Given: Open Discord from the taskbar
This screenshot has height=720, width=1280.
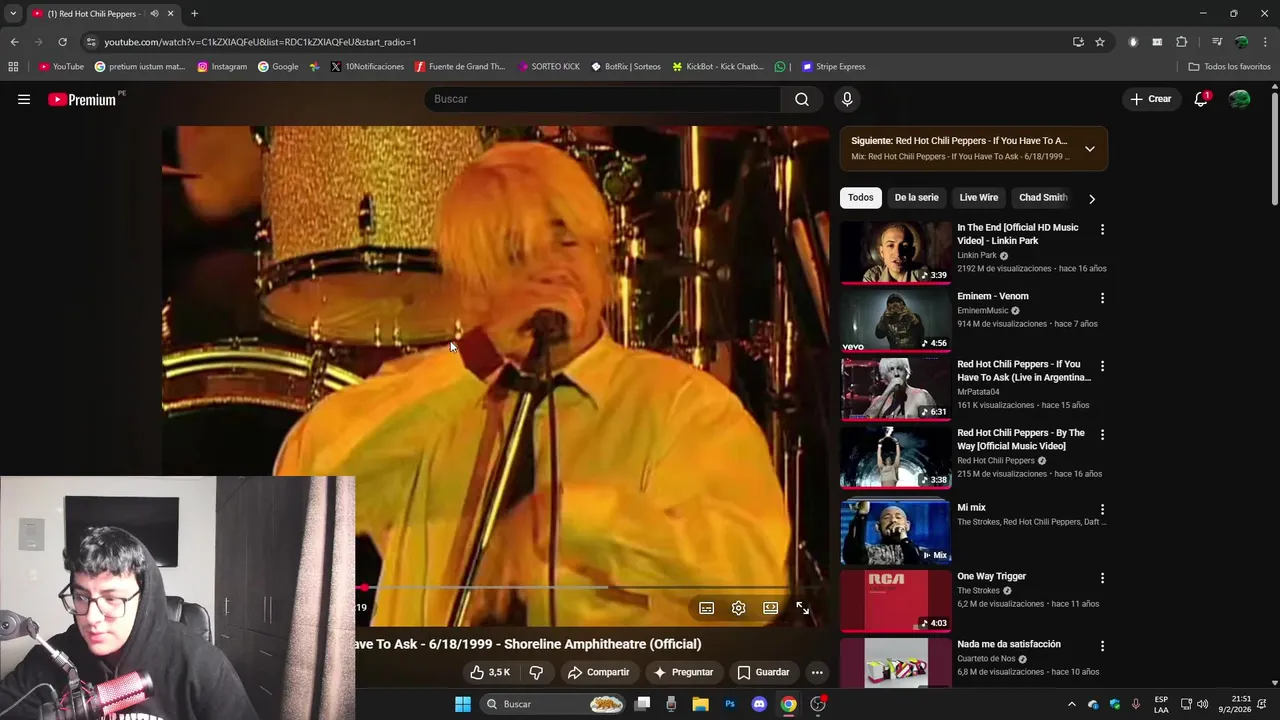Looking at the screenshot, I should [759, 704].
